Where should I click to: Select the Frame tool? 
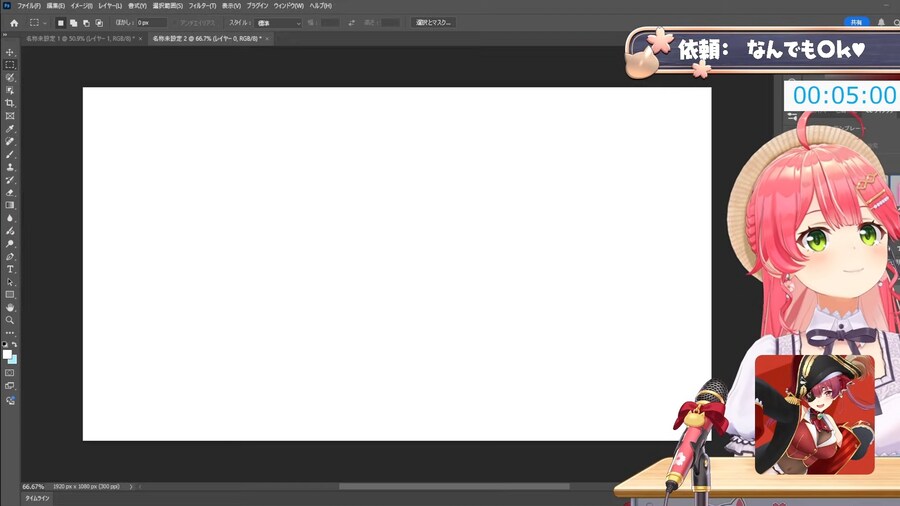click(10, 116)
